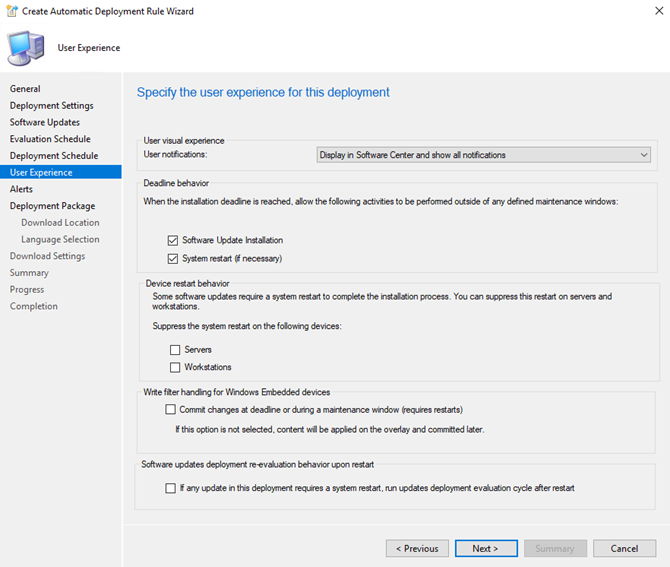Click the dropdown arrow of User notifications
The height and width of the screenshot is (567, 670).
(644, 155)
